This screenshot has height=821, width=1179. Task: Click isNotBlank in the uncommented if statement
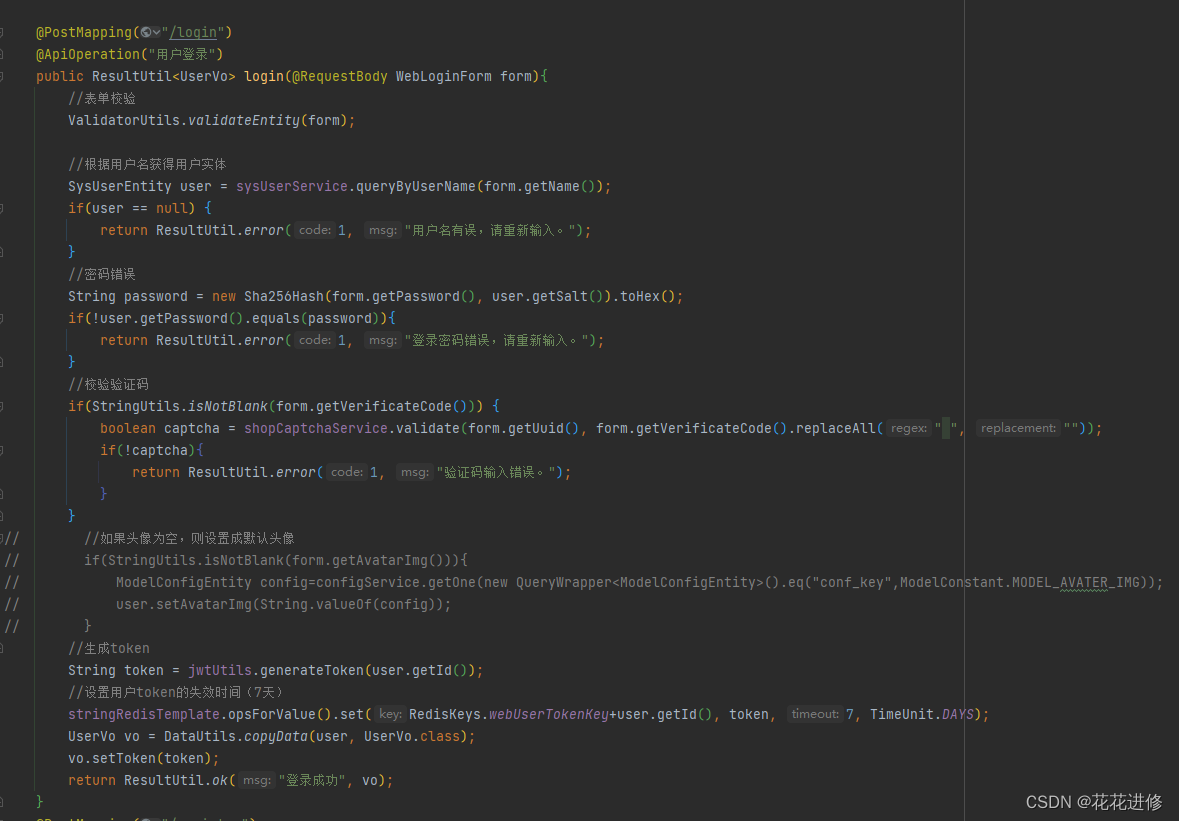(228, 406)
